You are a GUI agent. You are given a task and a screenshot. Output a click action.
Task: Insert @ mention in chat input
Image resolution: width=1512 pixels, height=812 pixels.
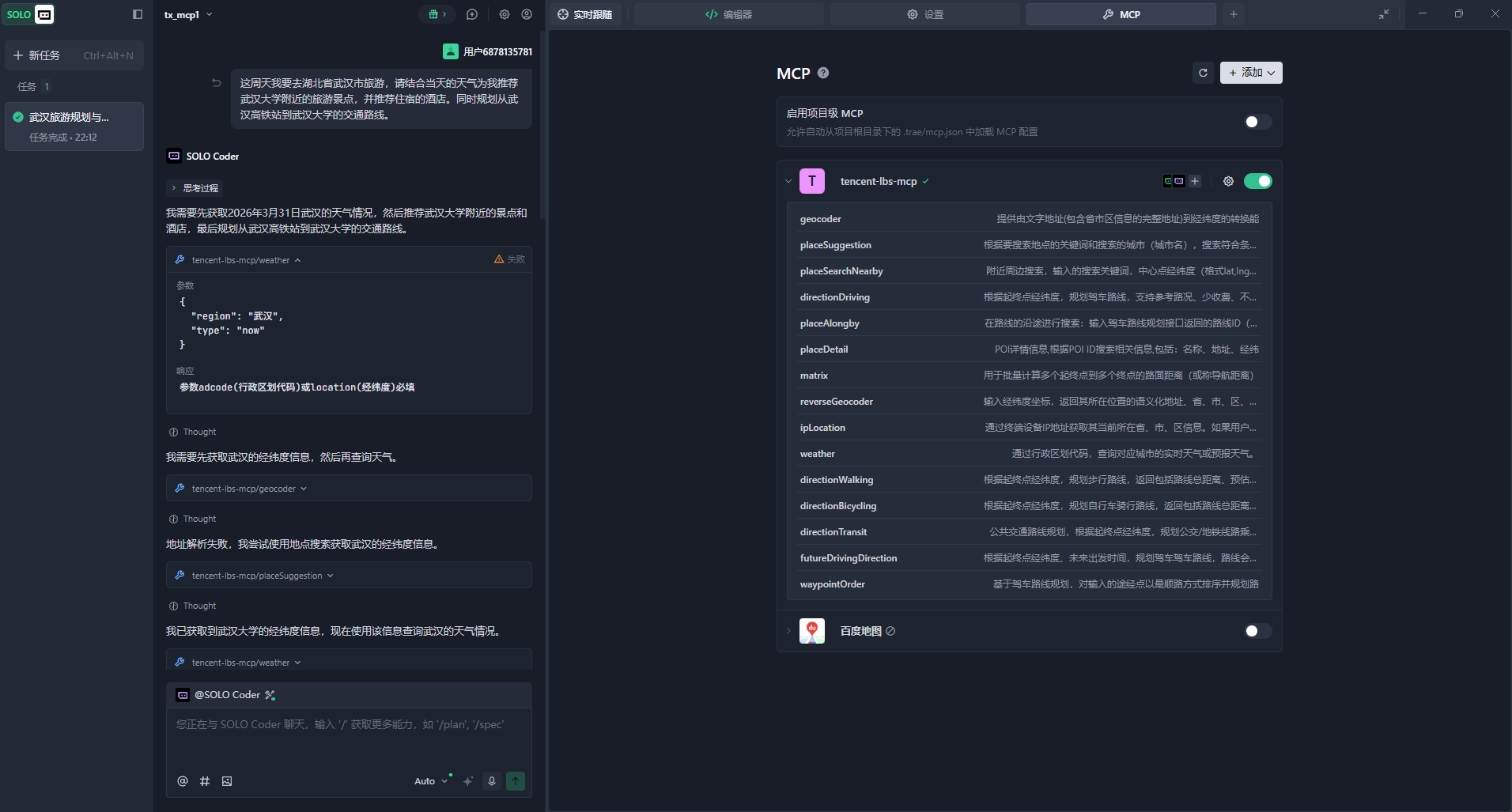pyautogui.click(x=183, y=781)
